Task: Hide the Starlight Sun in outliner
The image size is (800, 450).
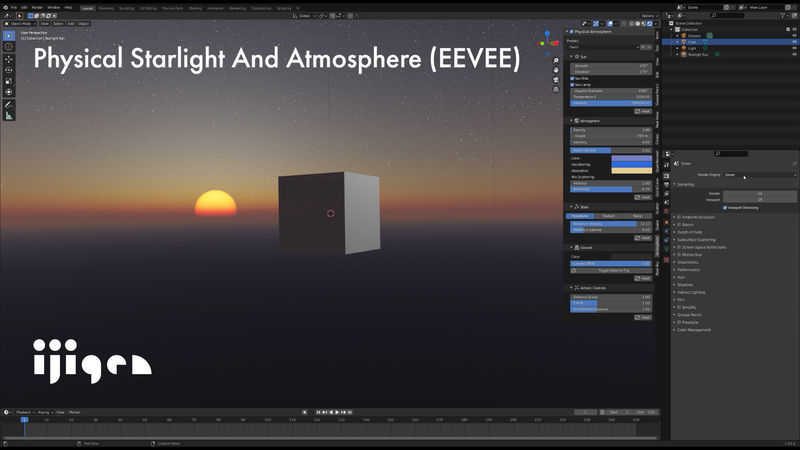Action: (794, 54)
